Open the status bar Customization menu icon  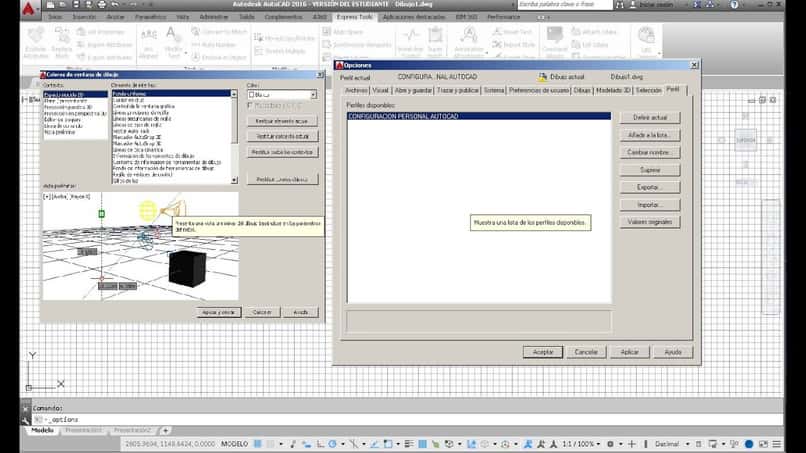(777, 444)
